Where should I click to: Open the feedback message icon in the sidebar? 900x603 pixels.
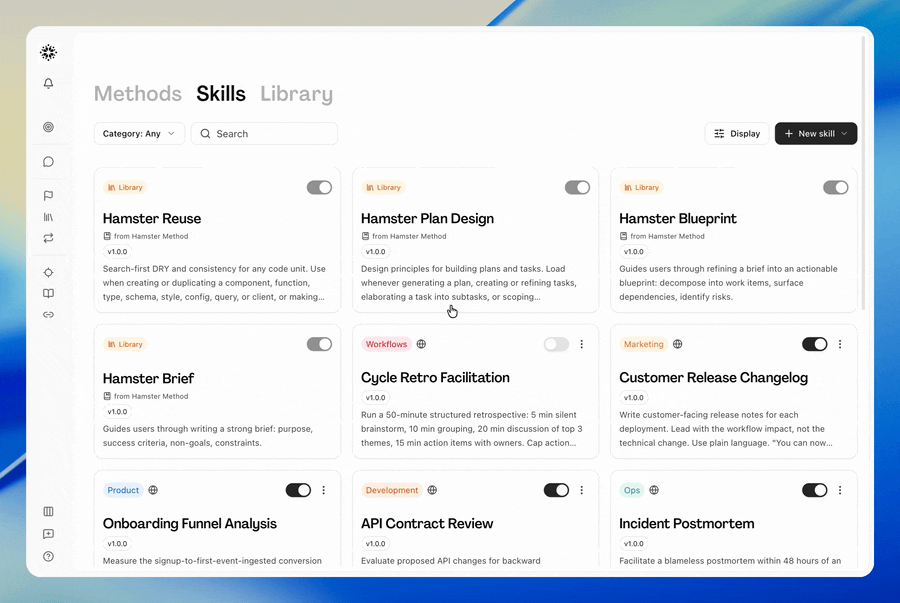pyautogui.click(x=48, y=534)
